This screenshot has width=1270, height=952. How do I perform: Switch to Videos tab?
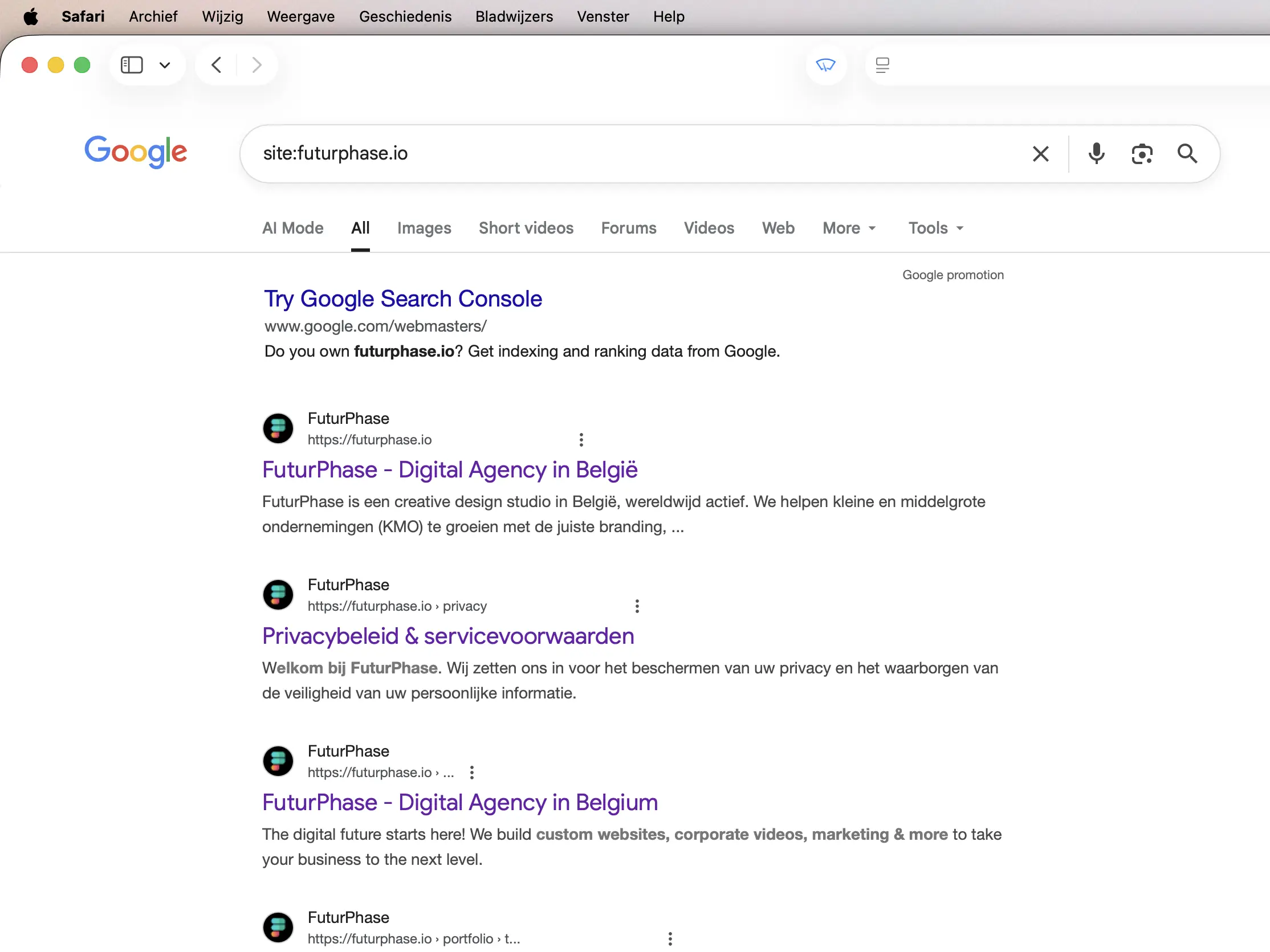pyautogui.click(x=709, y=228)
